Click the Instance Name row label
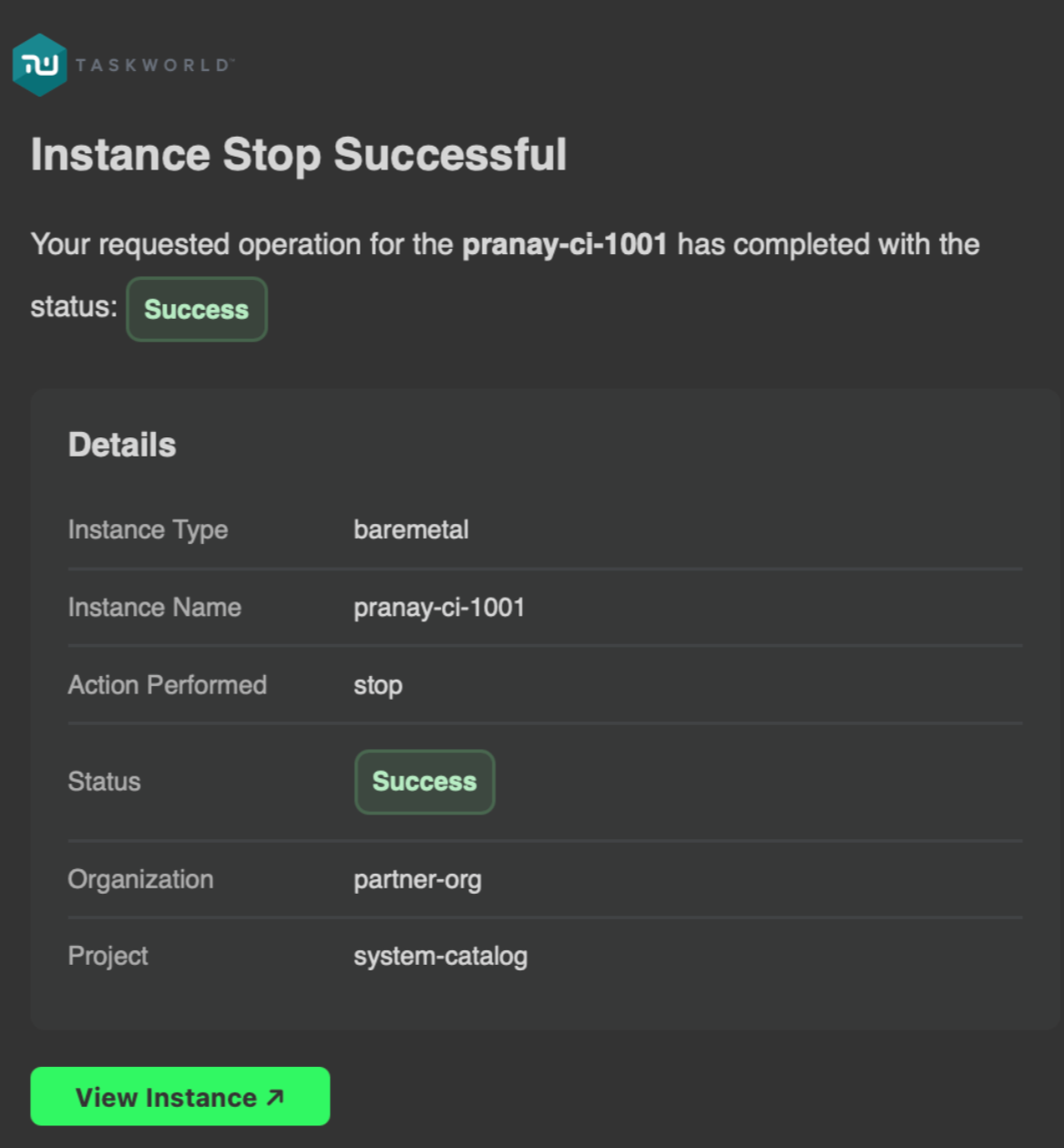 point(154,607)
